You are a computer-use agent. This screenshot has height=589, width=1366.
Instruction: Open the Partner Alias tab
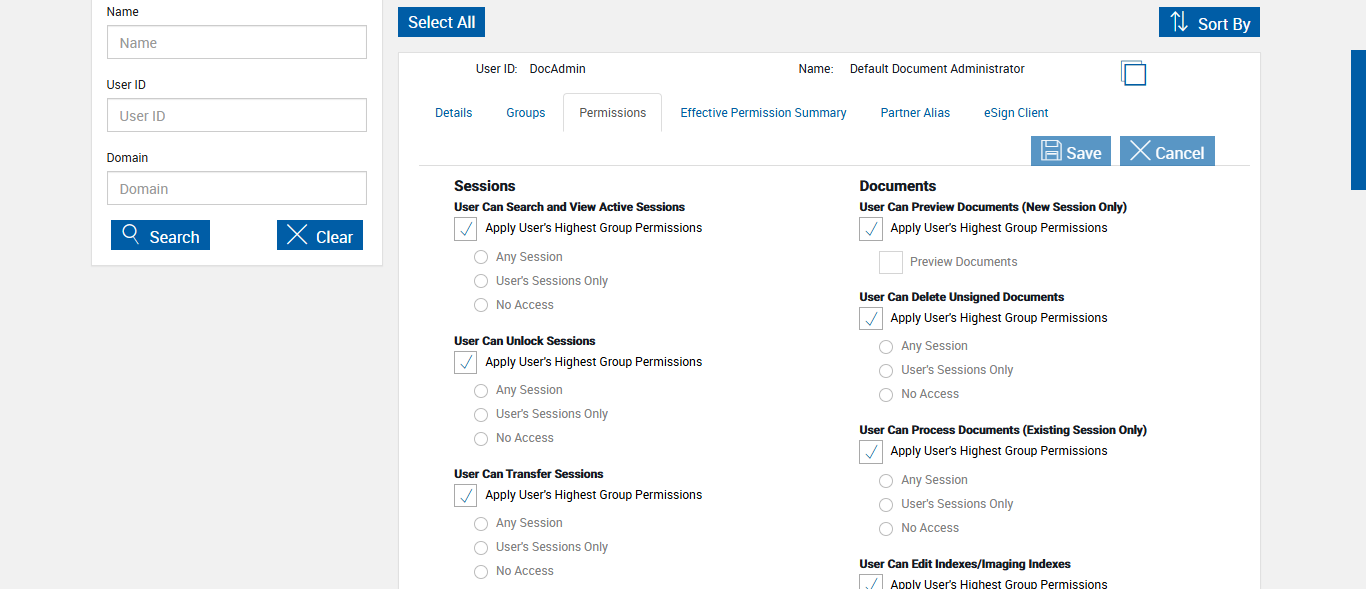click(x=915, y=113)
